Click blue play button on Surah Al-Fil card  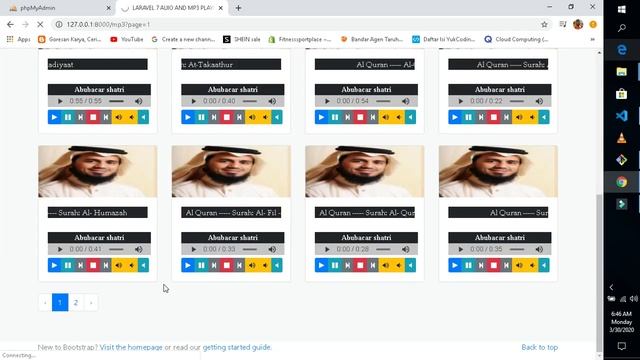187,265
